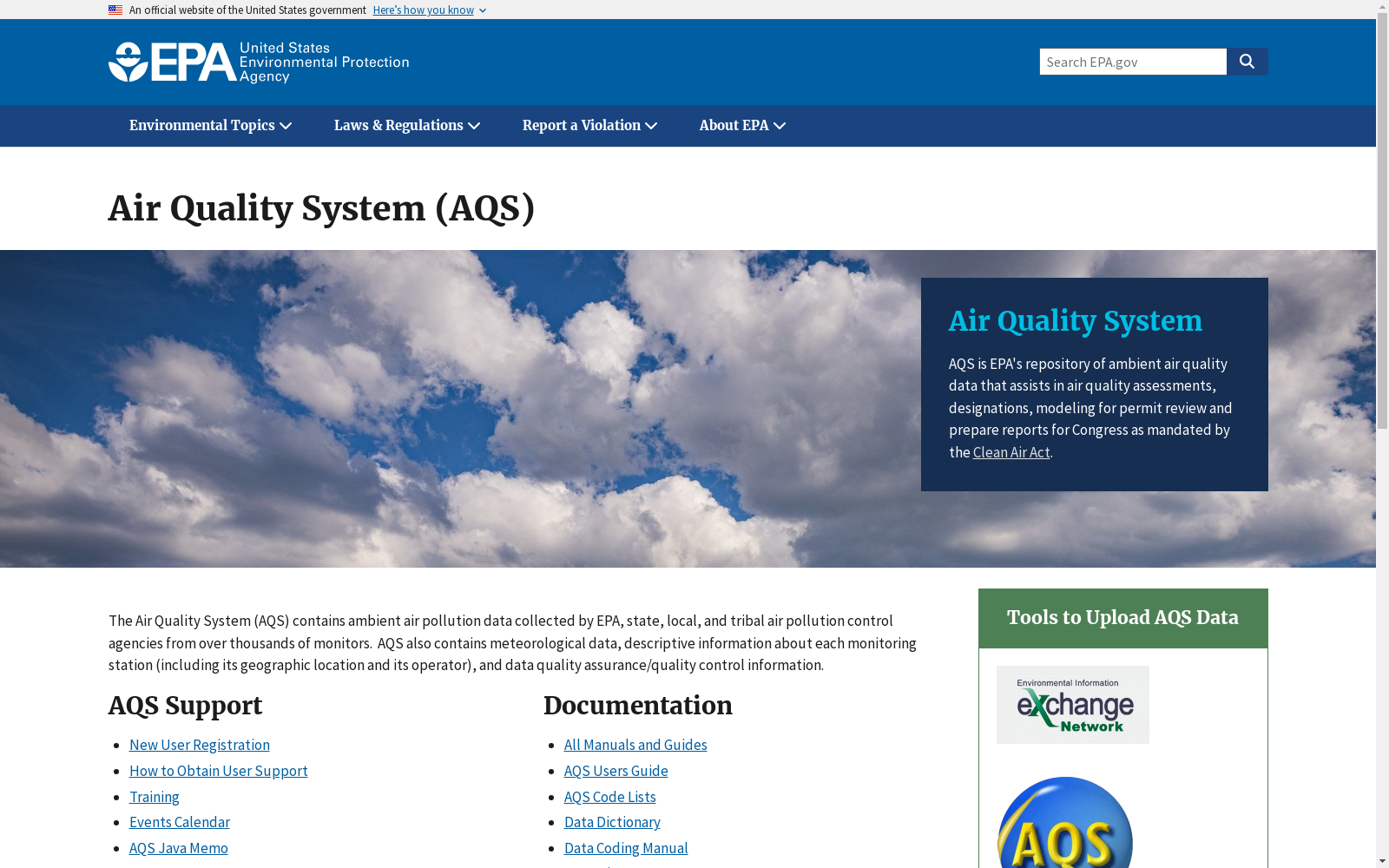Screen dimensions: 1389x868
Task: Open the About EPA menu
Action: 743,126
